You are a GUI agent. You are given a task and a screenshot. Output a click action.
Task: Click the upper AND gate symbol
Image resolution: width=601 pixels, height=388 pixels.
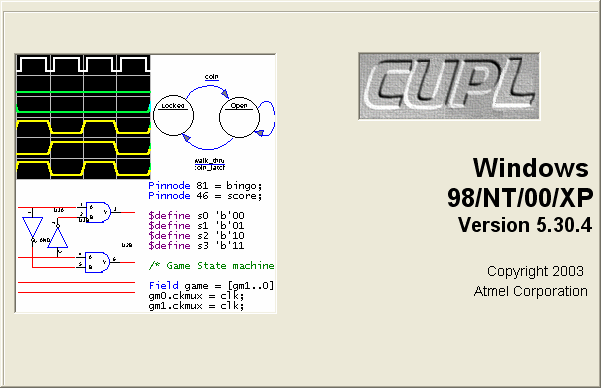click(98, 212)
